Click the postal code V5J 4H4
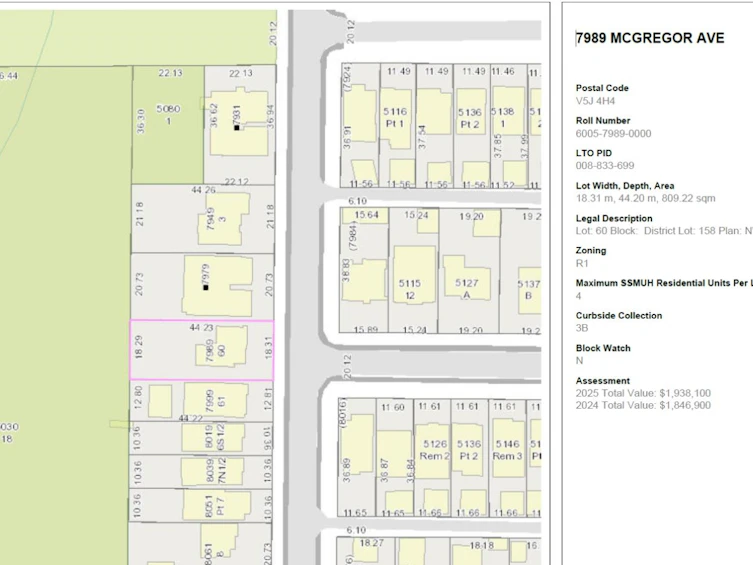Image resolution: width=753 pixels, height=565 pixels. (x=595, y=101)
